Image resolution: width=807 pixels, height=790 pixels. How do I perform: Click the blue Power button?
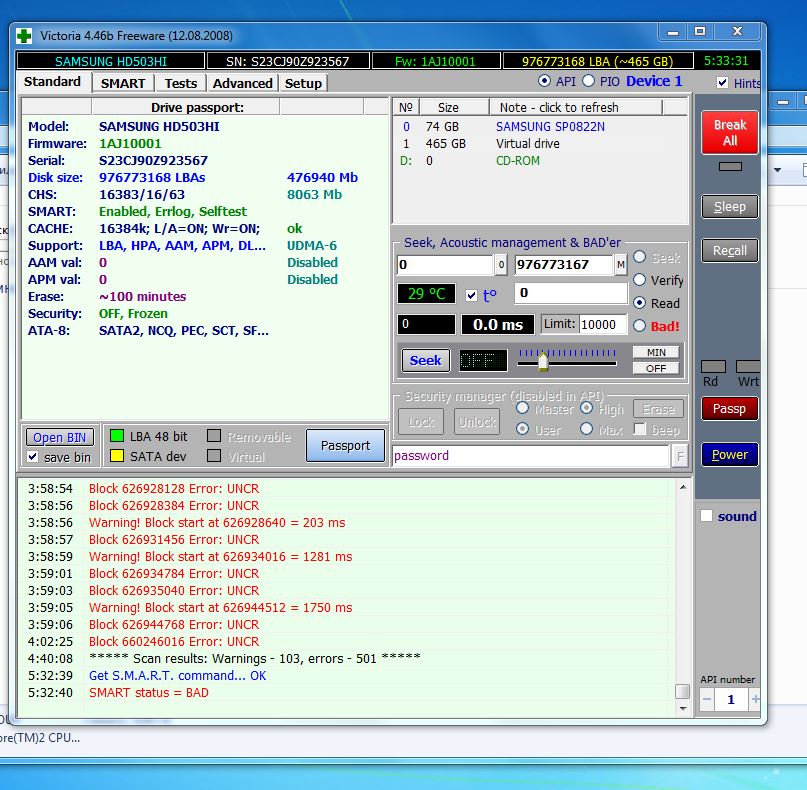[729, 455]
